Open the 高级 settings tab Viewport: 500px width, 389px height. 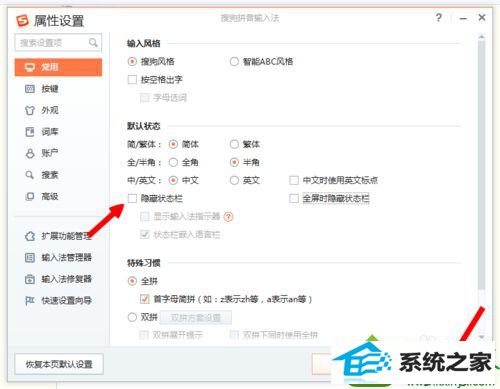(50, 196)
